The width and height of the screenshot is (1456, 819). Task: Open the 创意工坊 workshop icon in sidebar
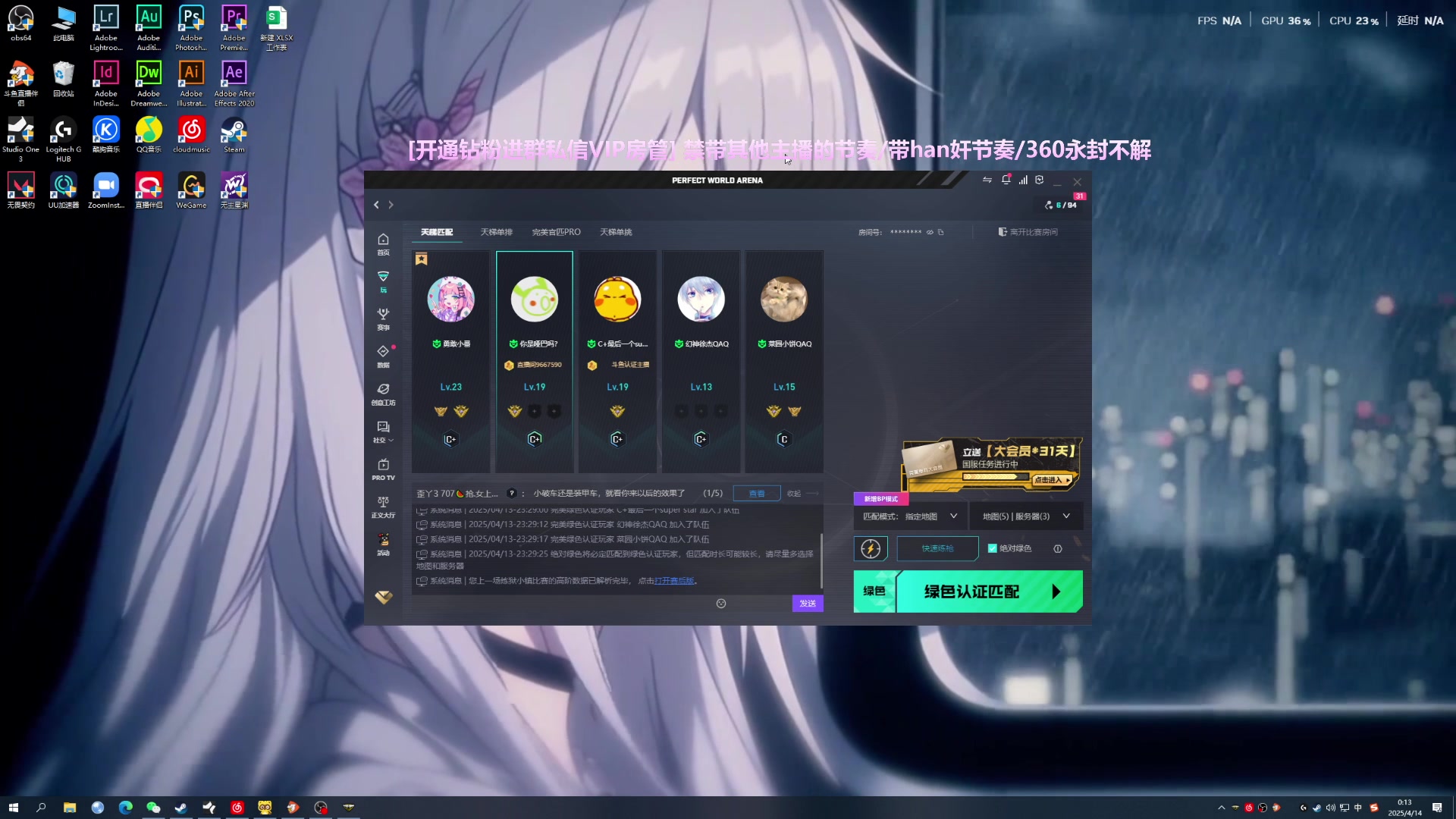click(383, 394)
